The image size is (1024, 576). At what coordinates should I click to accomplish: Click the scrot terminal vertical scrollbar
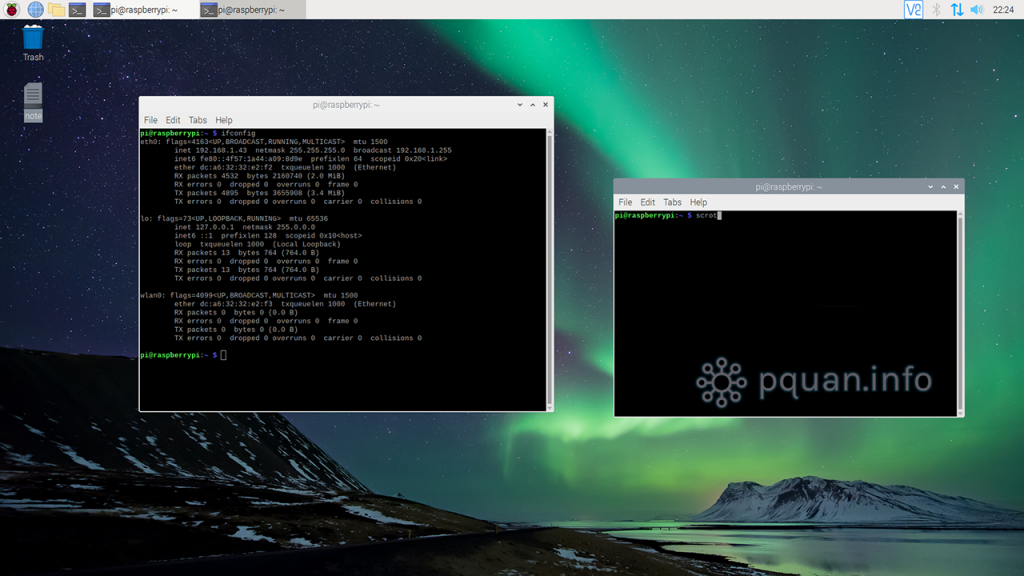[960, 313]
